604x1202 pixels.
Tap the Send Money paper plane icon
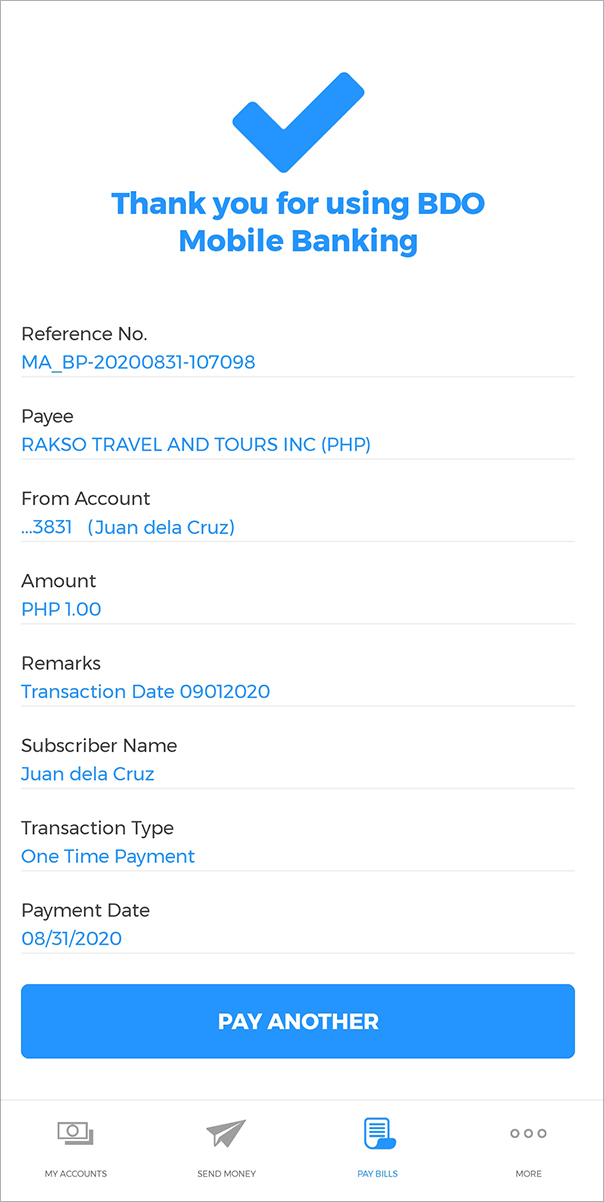tap(226, 1133)
